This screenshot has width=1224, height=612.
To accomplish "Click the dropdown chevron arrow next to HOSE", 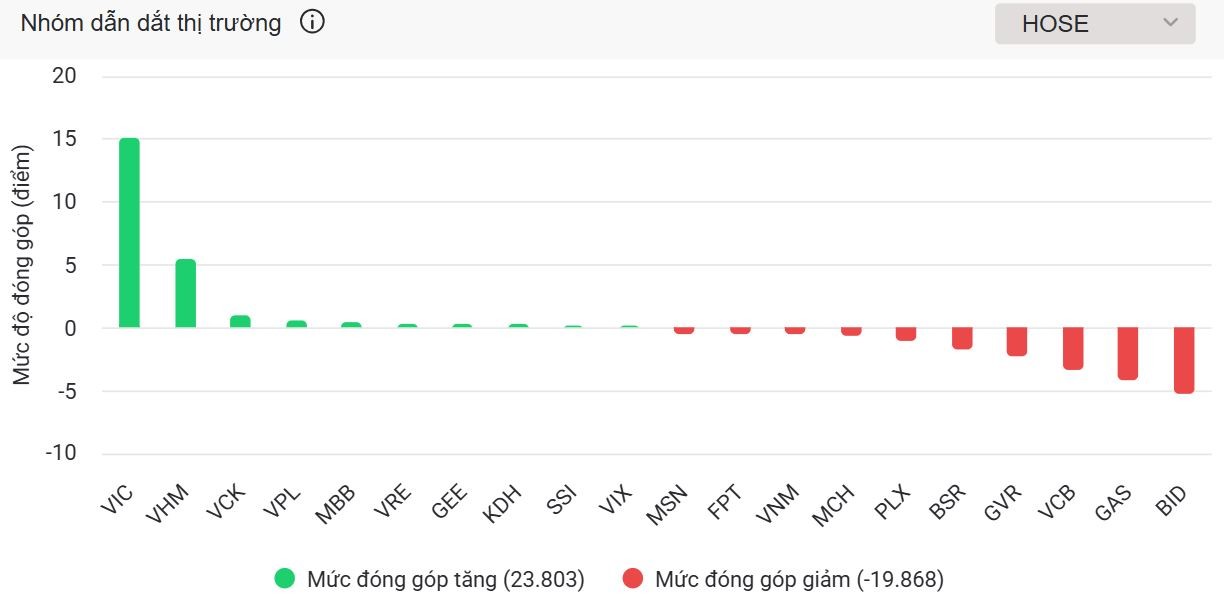I will (x=1170, y=23).
